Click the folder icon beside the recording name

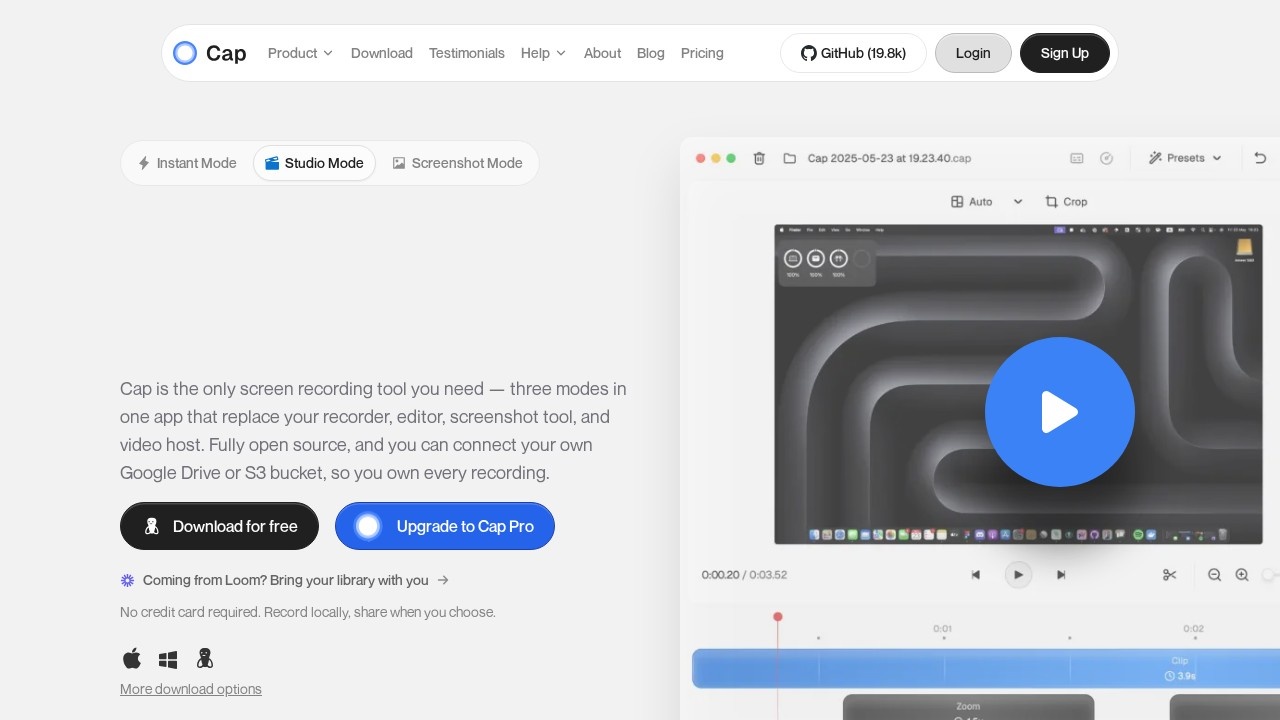coord(789,158)
